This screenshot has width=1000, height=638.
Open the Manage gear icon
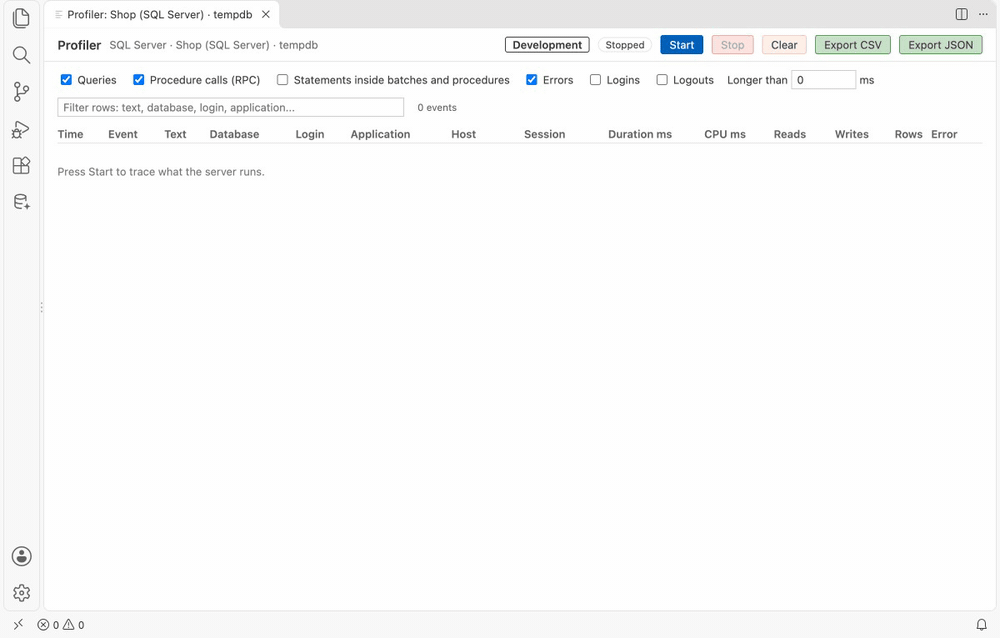pos(21,593)
